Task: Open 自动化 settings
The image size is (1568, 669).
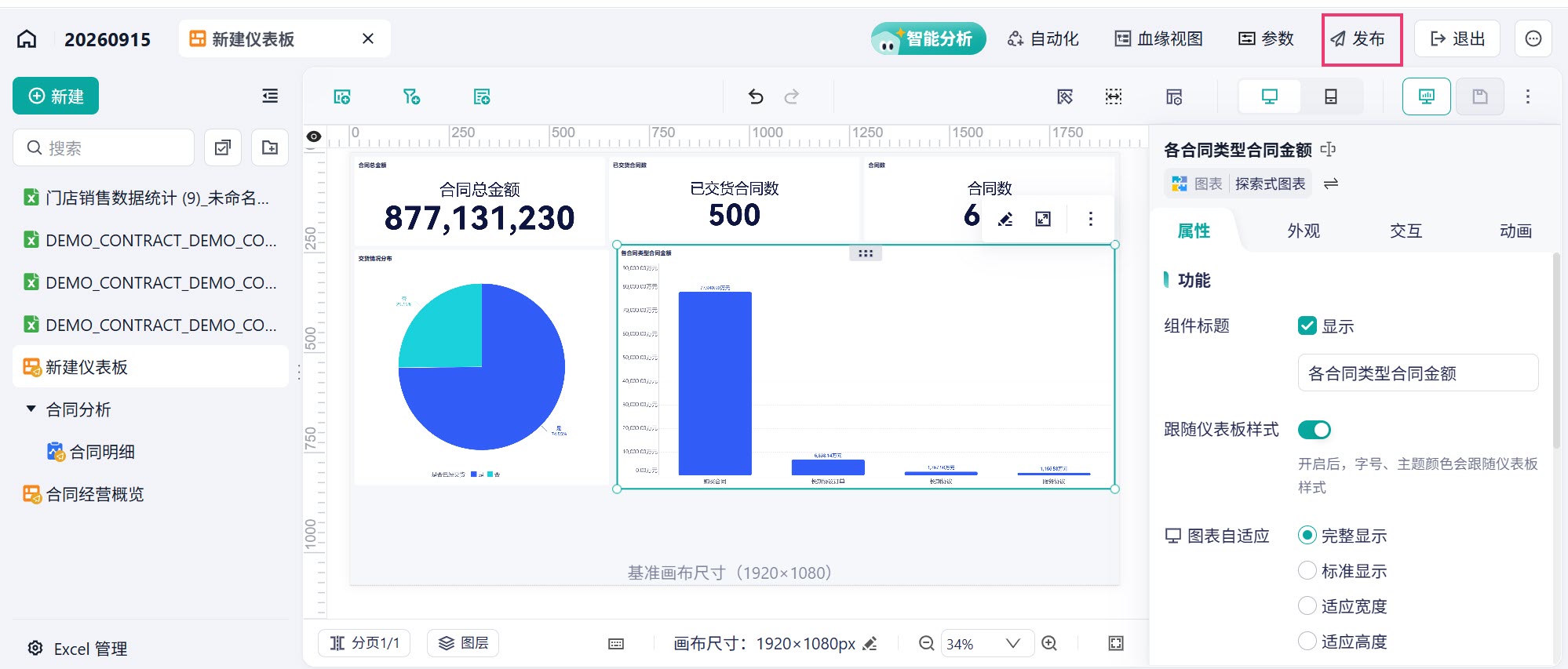Action: [x=1043, y=38]
